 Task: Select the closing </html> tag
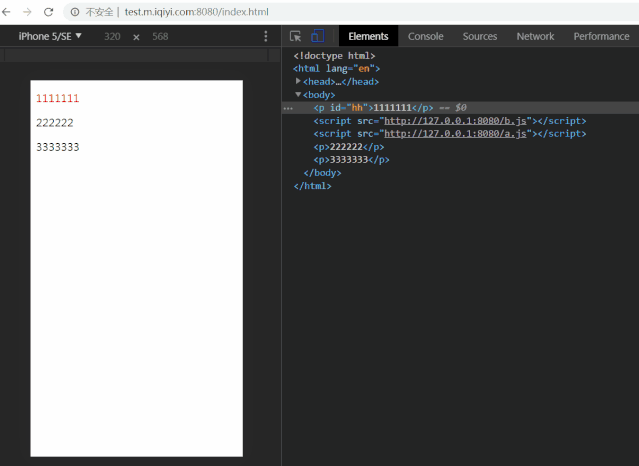313,186
